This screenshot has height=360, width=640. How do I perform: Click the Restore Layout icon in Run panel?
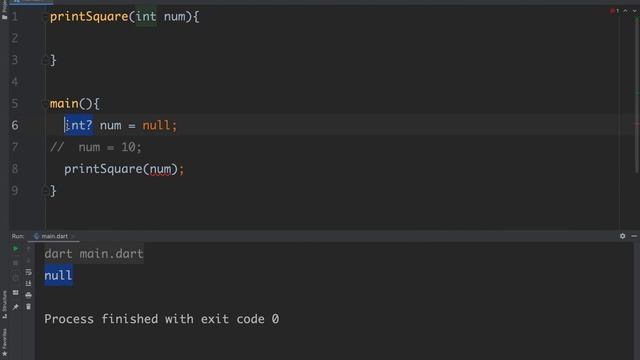pos(16,292)
